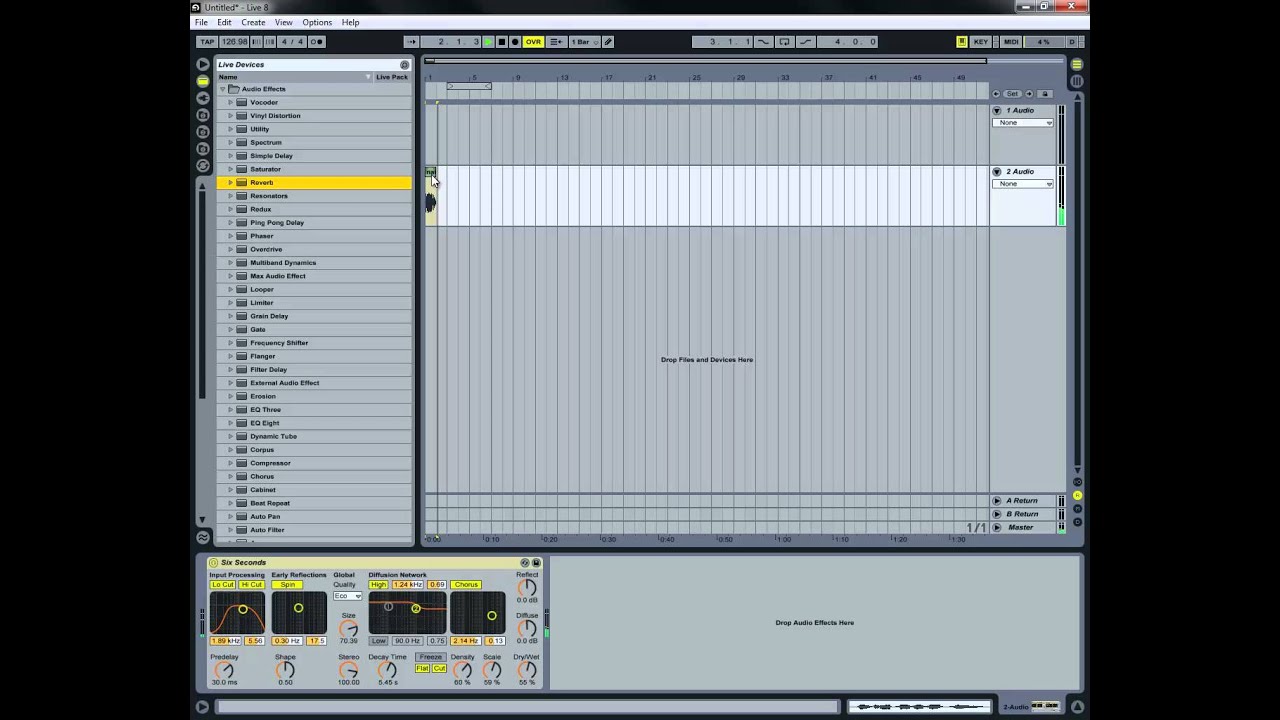Open 2 Audio None device chooser
This screenshot has width=1280, height=720.
[1022, 184]
